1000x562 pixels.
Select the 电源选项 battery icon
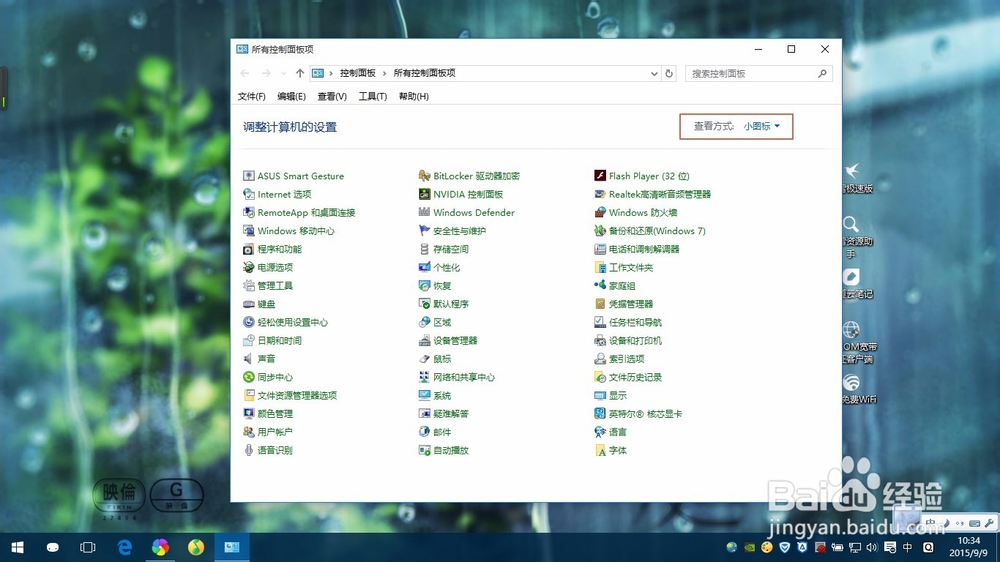(x=249, y=267)
